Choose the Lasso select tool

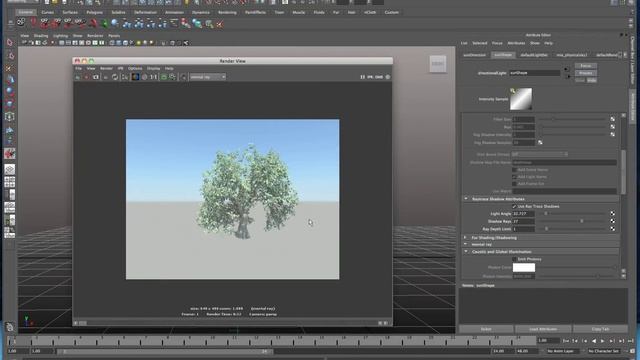10,55
